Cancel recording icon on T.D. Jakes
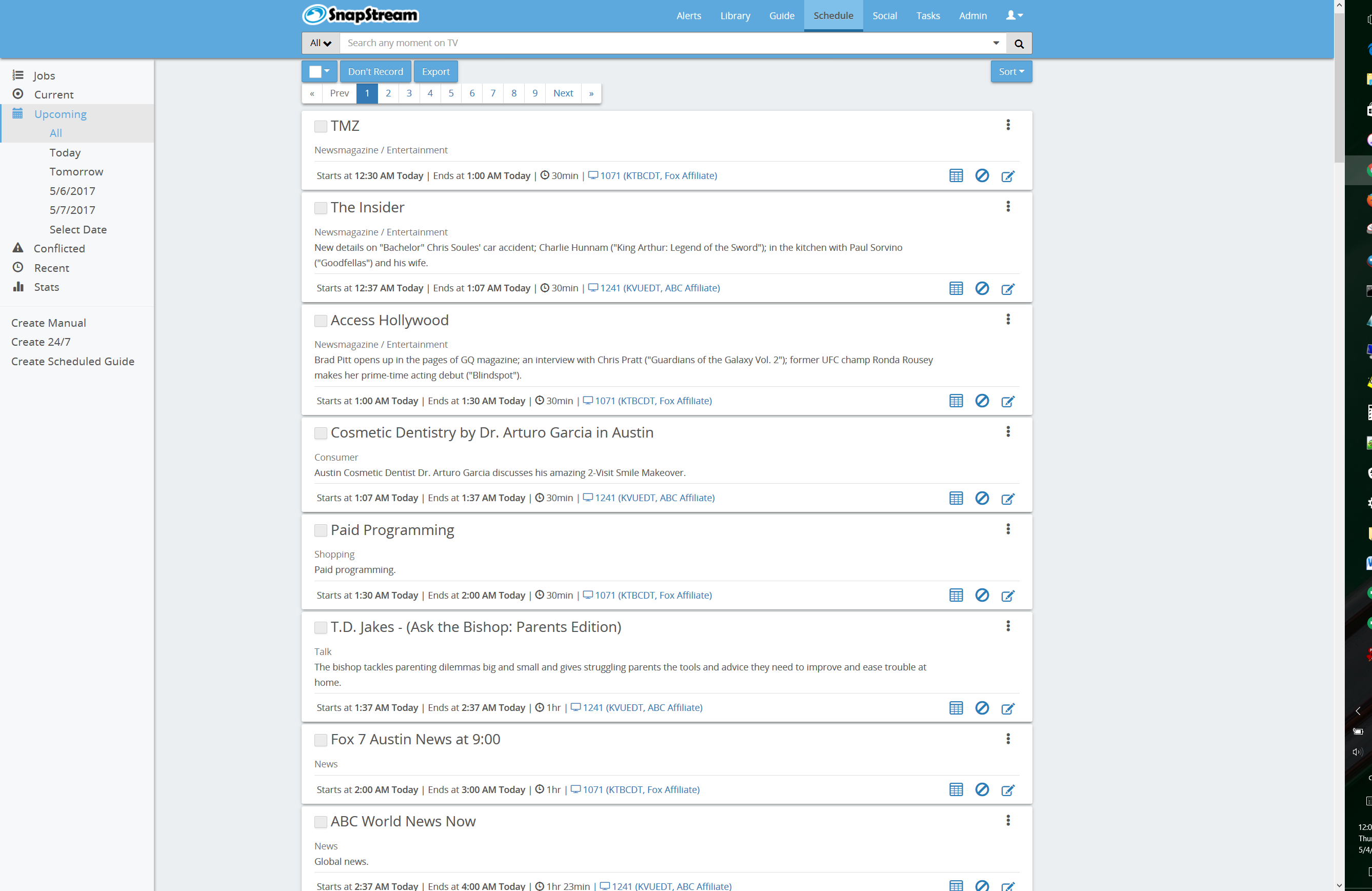Screen dimensions: 1372x891 pyautogui.click(x=982, y=708)
